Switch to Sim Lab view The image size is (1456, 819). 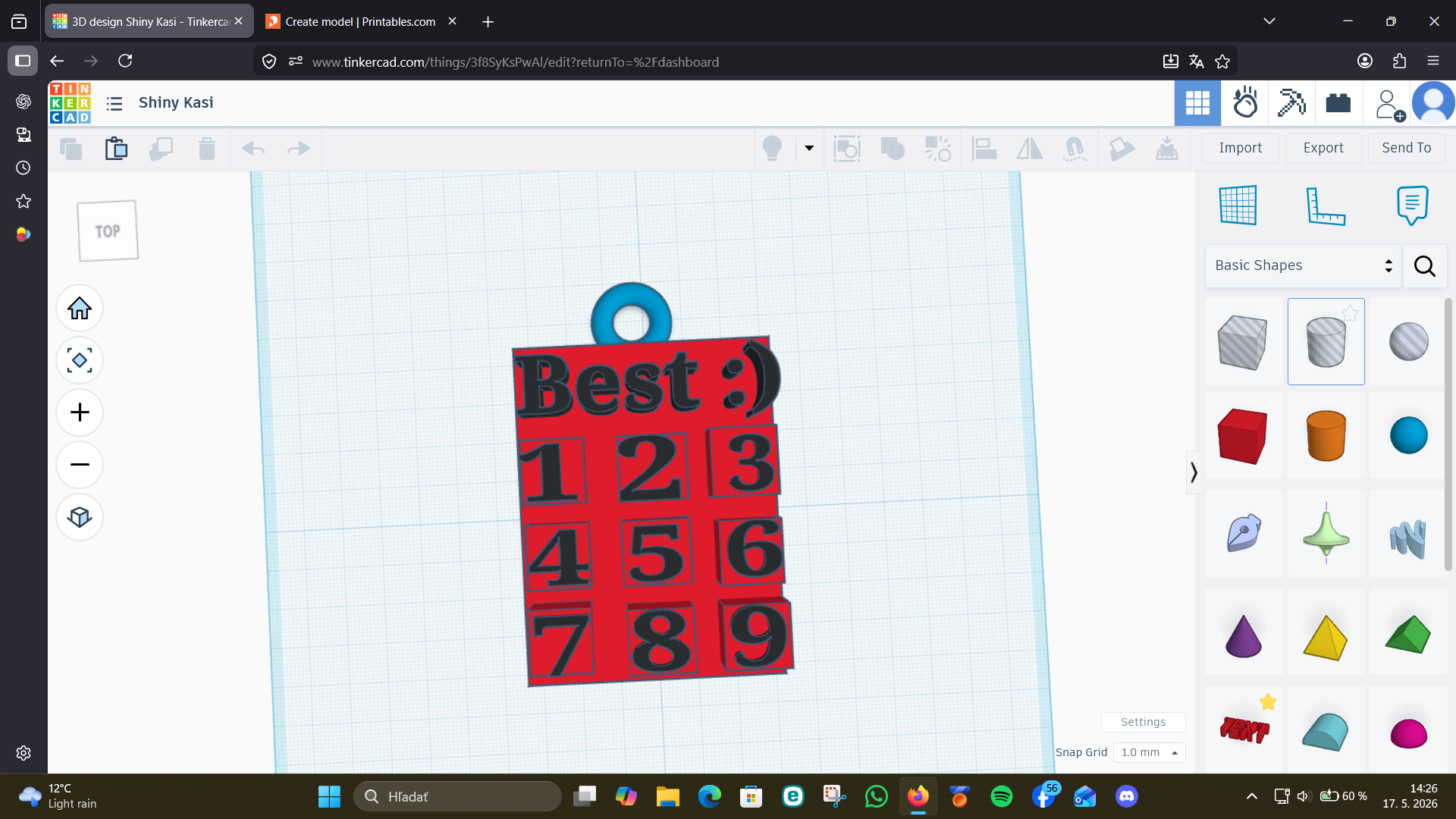(x=1244, y=103)
